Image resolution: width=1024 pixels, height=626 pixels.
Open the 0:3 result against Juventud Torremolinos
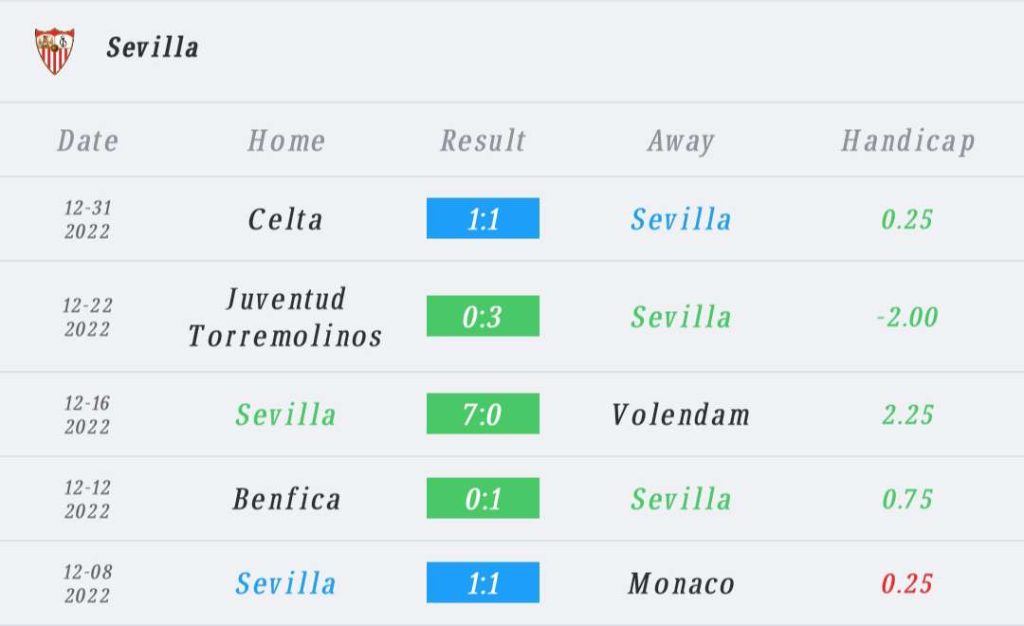(x=483, y=317)
